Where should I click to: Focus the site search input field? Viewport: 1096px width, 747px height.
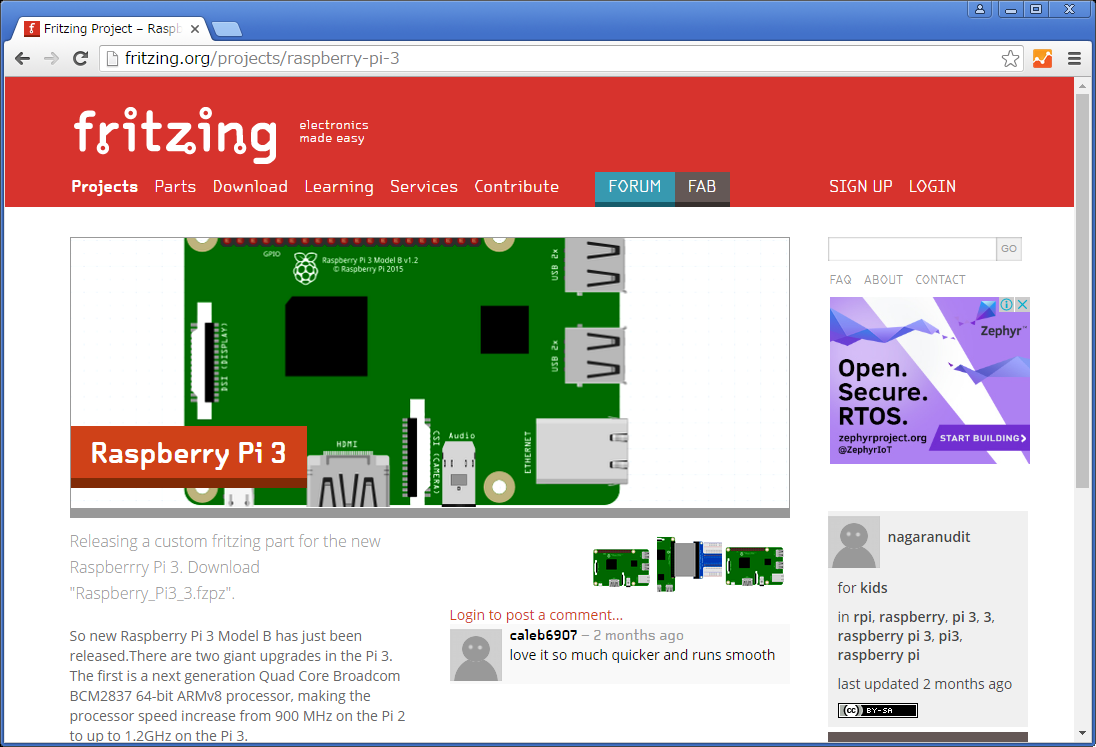coord(912,249)
